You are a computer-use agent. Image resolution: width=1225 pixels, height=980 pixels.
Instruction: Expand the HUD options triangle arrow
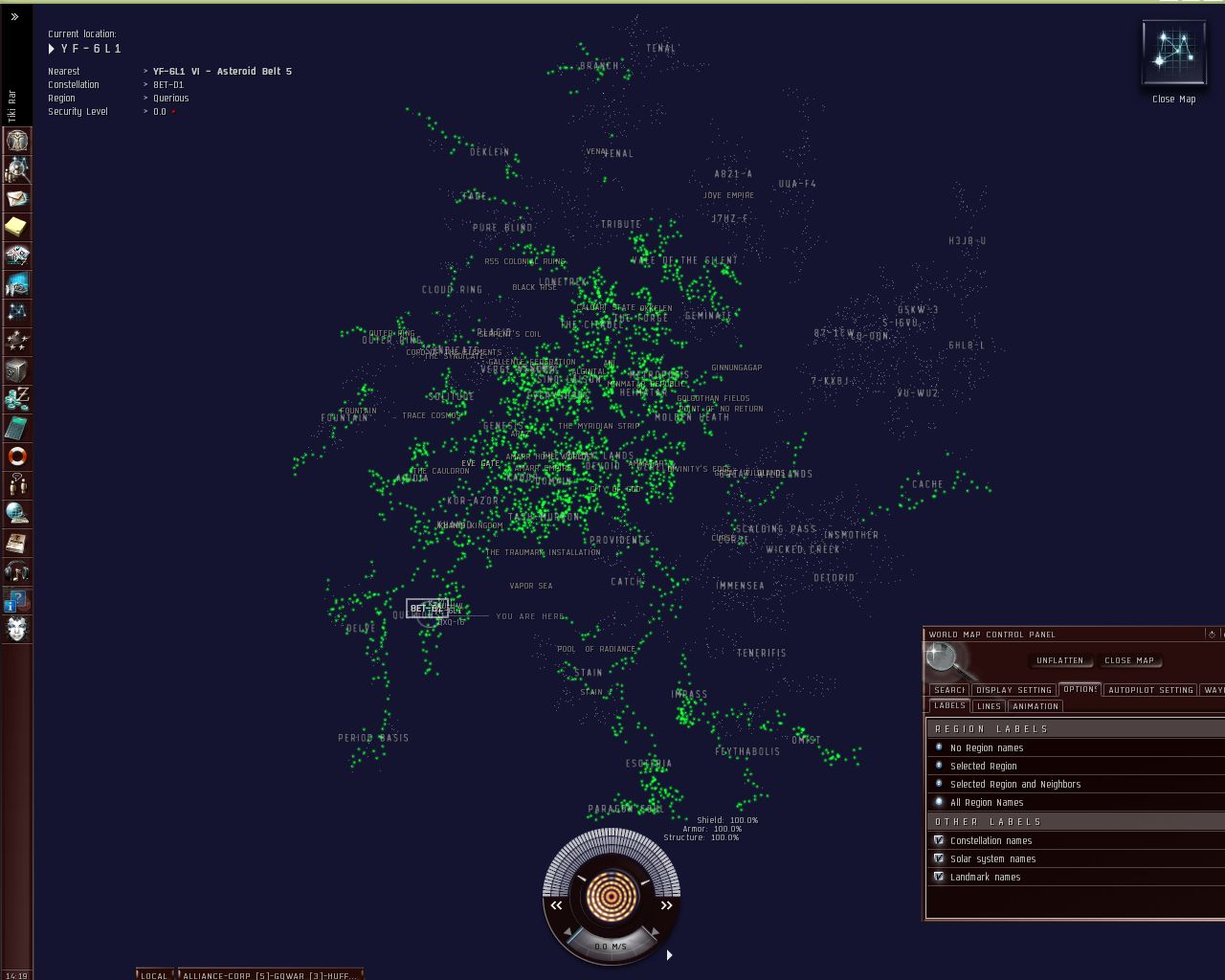669,954
